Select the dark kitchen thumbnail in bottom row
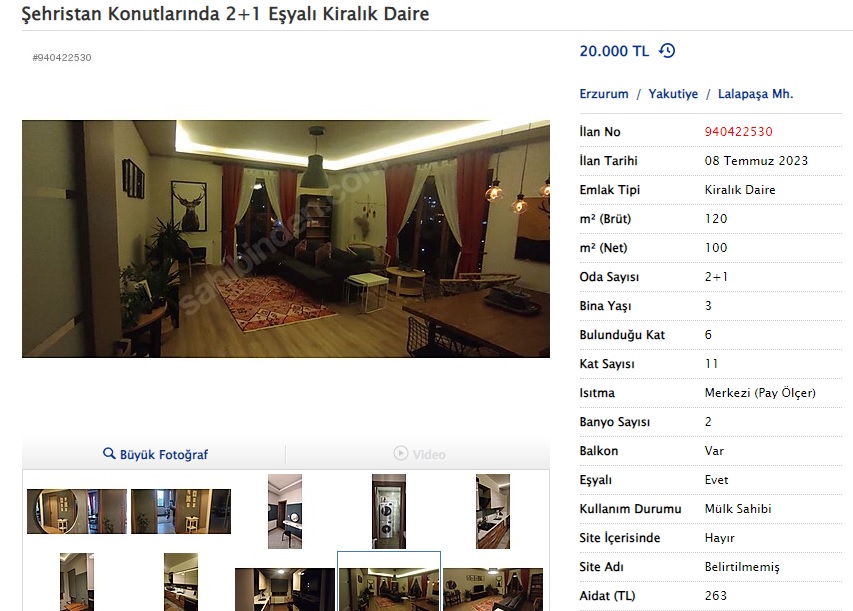Image resolution: width=853 pixels, height=611 pixels. pos(285,589)
